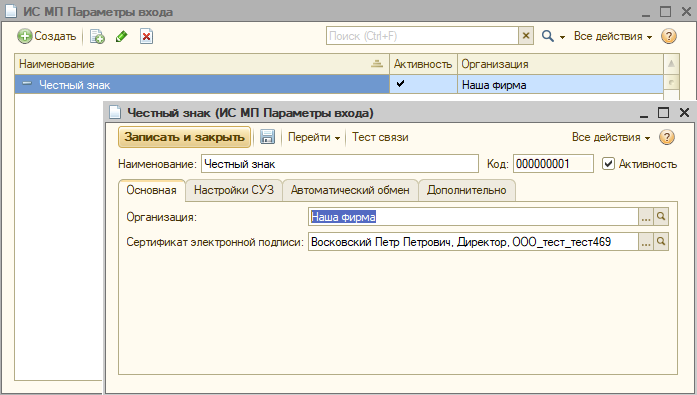Click the floppy disk save icon
The width and height of the screenshot is (697, 395).
tap(267, 137)
